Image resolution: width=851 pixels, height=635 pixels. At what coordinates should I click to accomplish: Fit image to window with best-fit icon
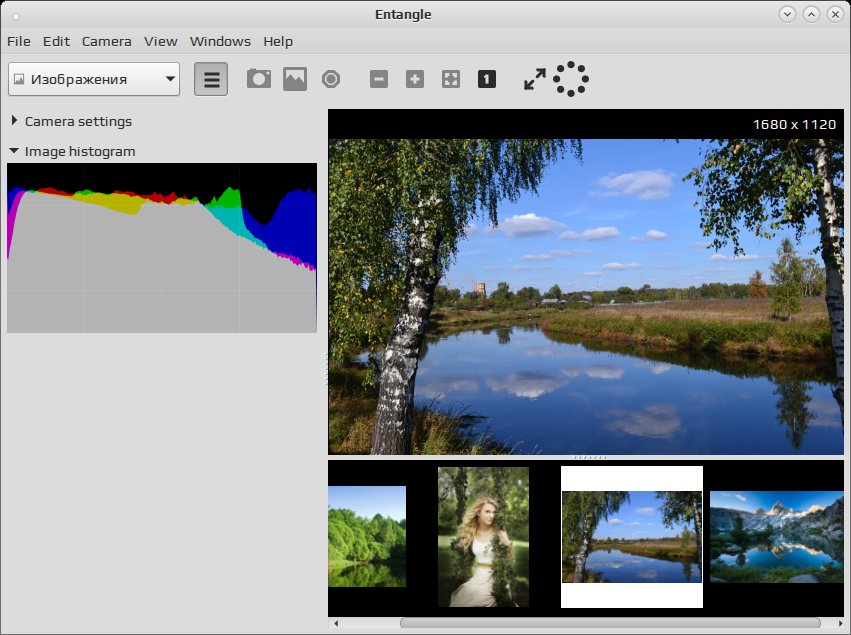click(x=451, y=79)
